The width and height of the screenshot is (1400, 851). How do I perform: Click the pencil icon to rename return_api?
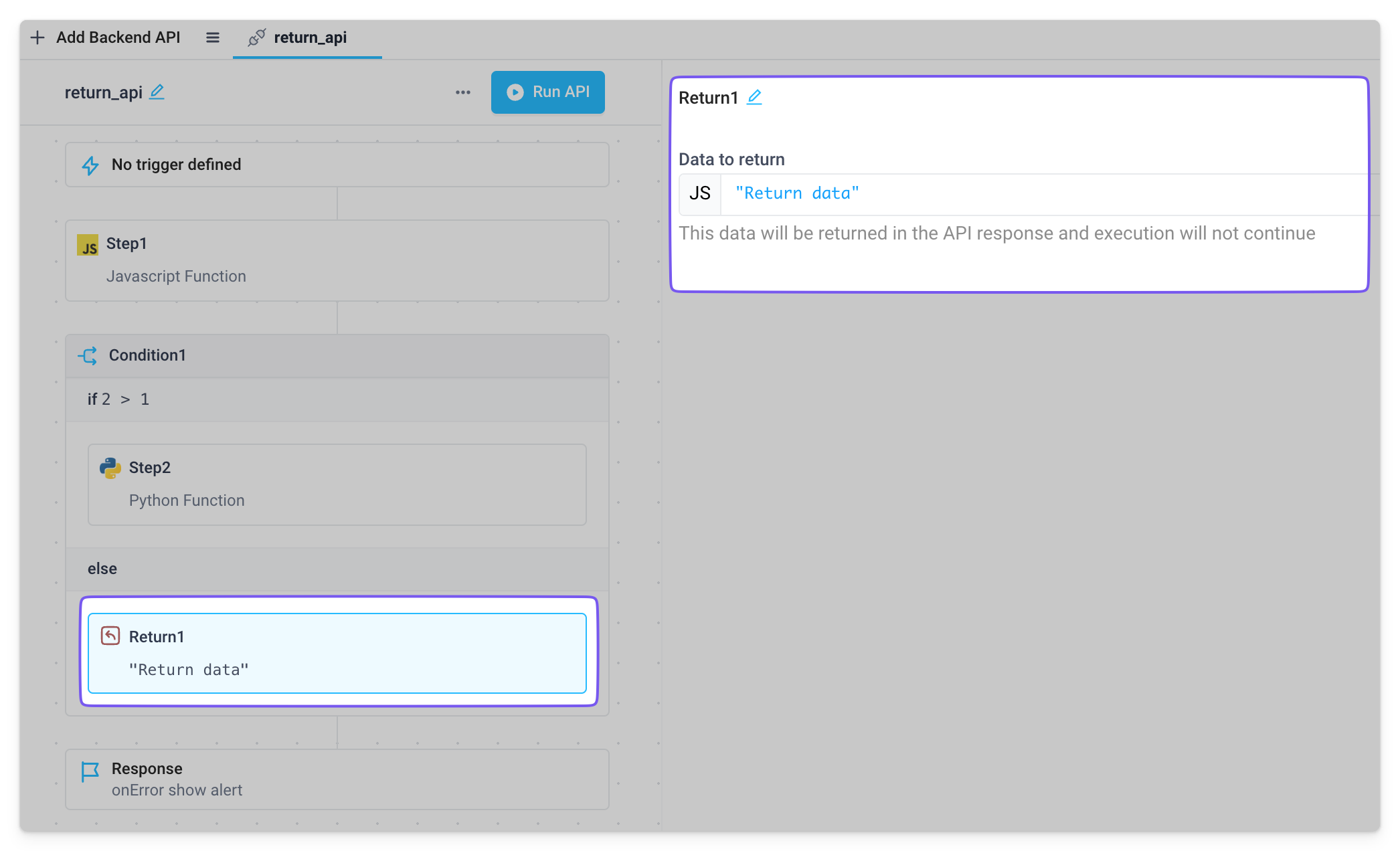tap(157, 93)
